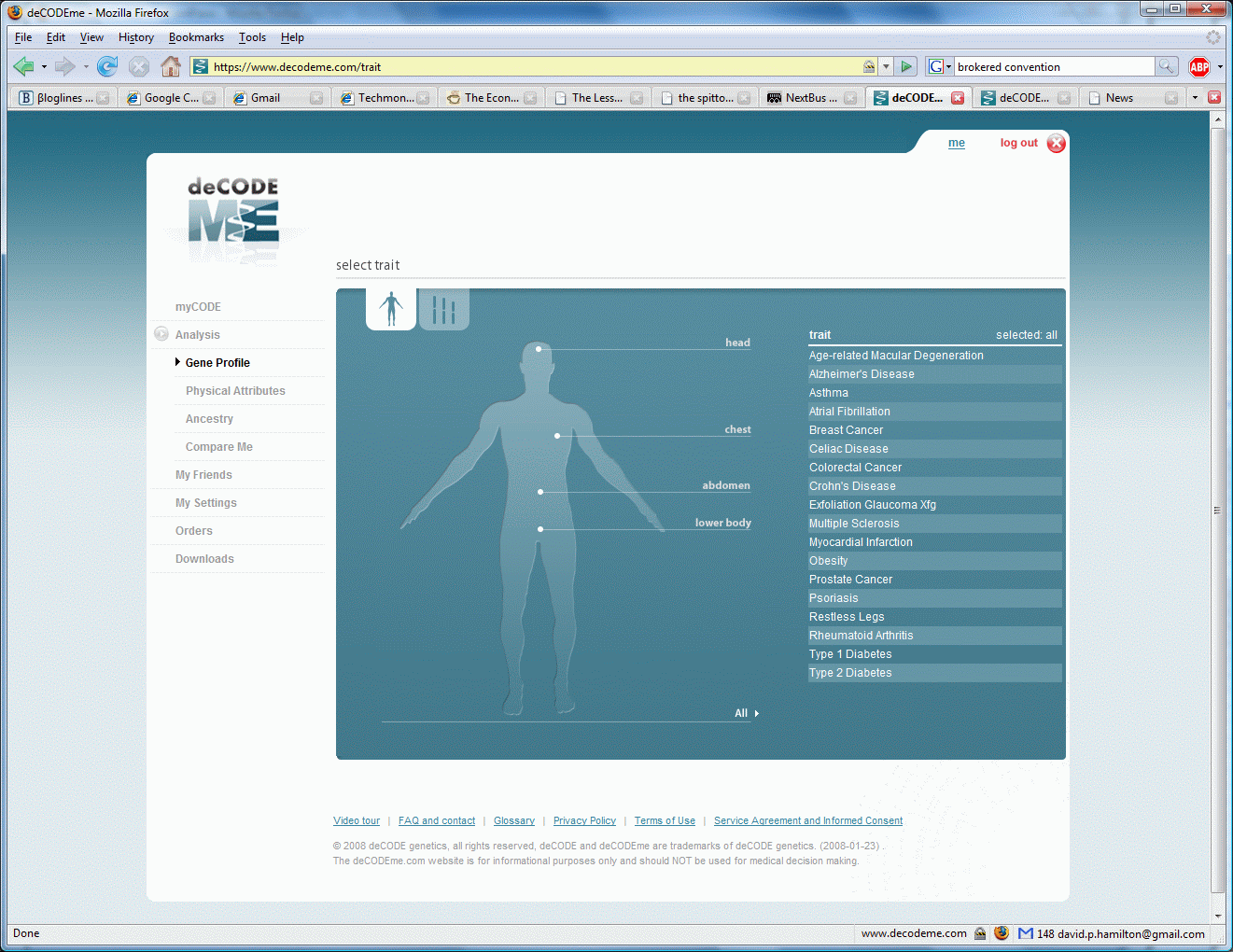Switch to the News tab

1132,98
